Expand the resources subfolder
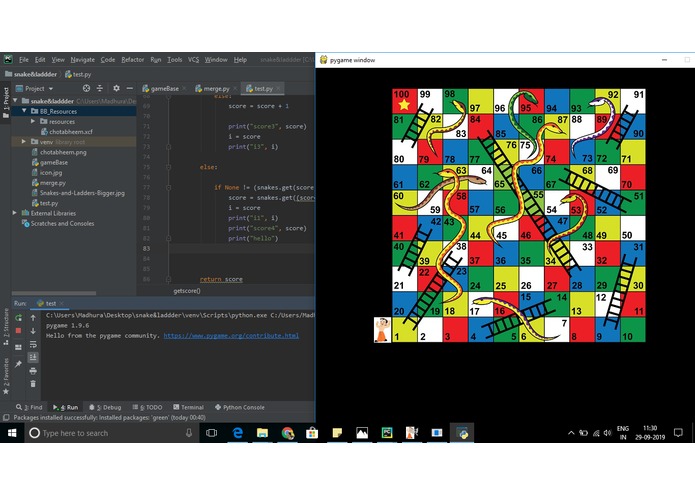The image size is (695, 494). pos(33,121)
